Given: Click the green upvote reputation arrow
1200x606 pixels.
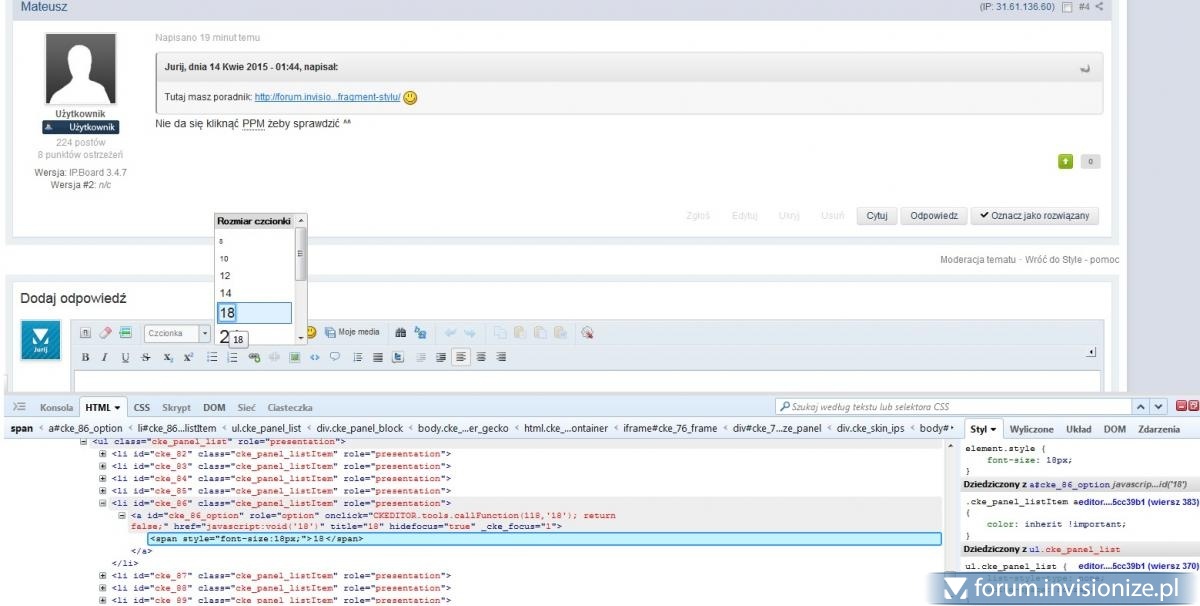Looking at the screenshot, I should click(1066, 161).
